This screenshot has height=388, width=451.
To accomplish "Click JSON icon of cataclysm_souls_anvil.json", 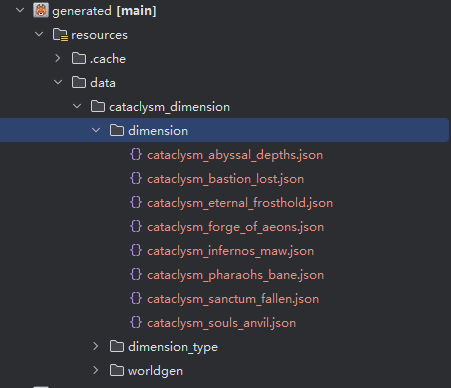I will tap(136, 323).
